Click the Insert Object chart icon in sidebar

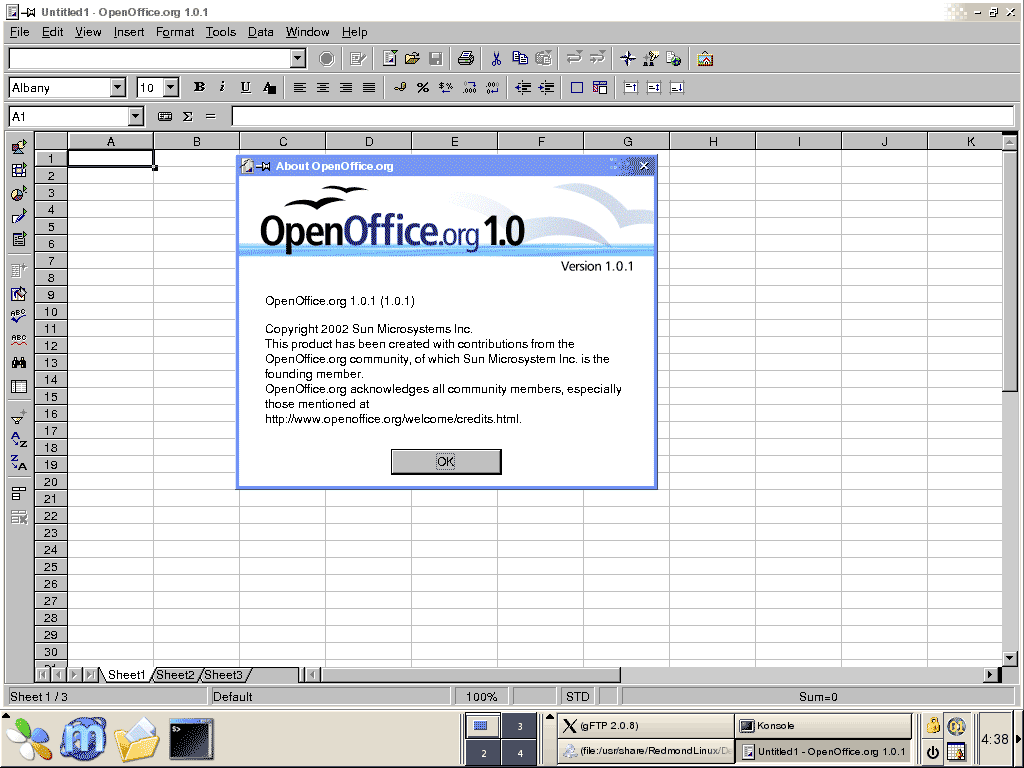tap(19, 194)
